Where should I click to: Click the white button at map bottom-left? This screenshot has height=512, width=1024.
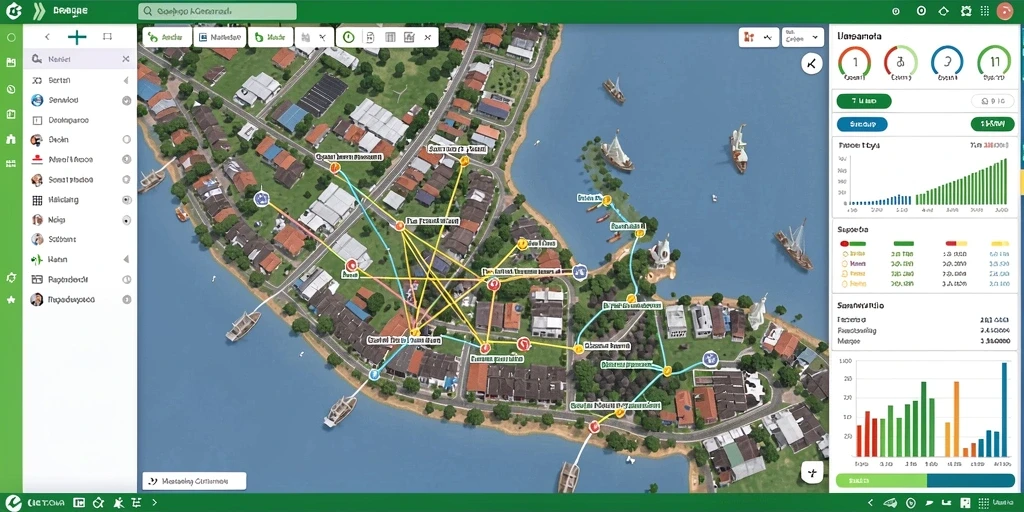click(195, 481)
